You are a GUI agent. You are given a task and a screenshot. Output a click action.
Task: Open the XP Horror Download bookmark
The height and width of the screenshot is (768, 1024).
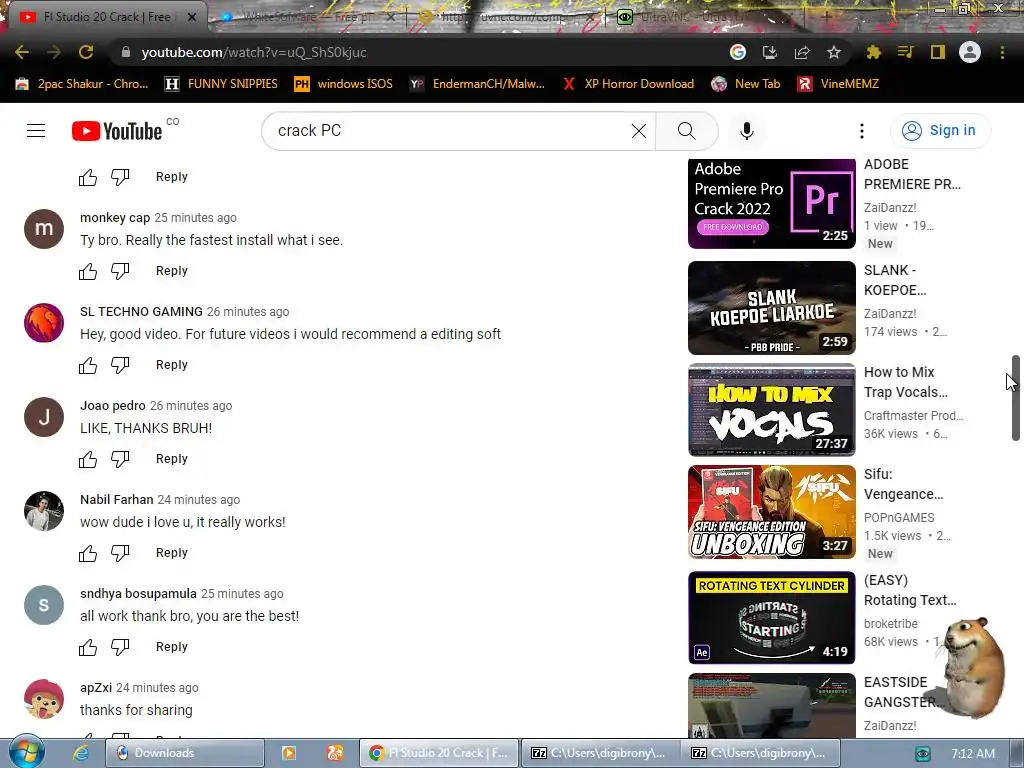point(628,84)
